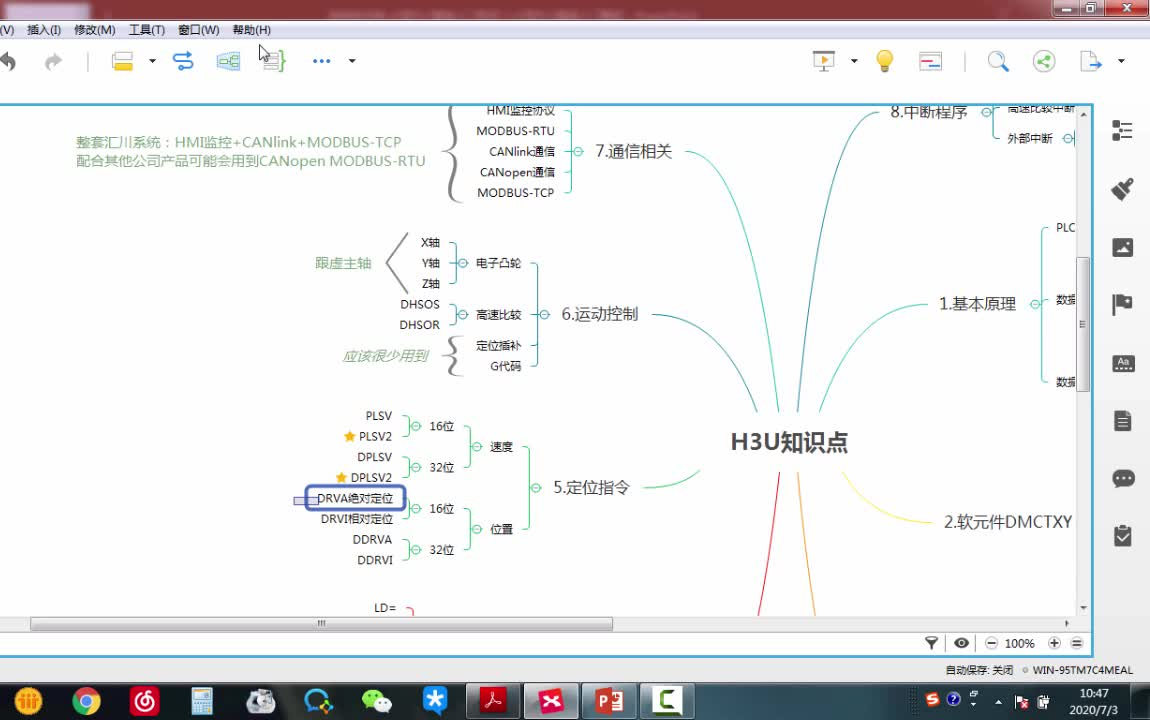Click the DRVA绝对定位 topic node
This screenshot has height=720, width=1150.
pos(354,498)
